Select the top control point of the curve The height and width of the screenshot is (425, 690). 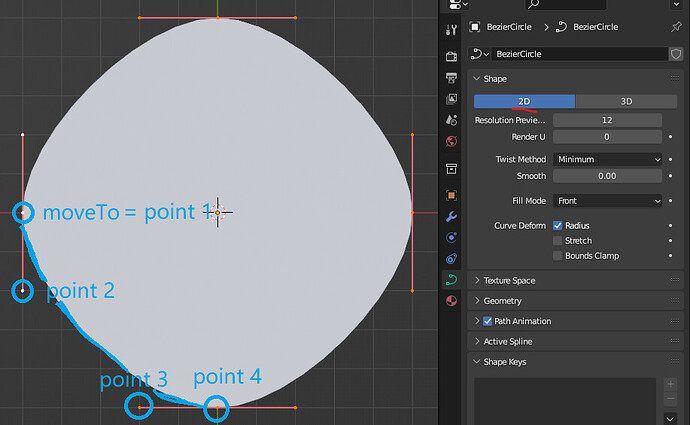[x=217, y=18]
